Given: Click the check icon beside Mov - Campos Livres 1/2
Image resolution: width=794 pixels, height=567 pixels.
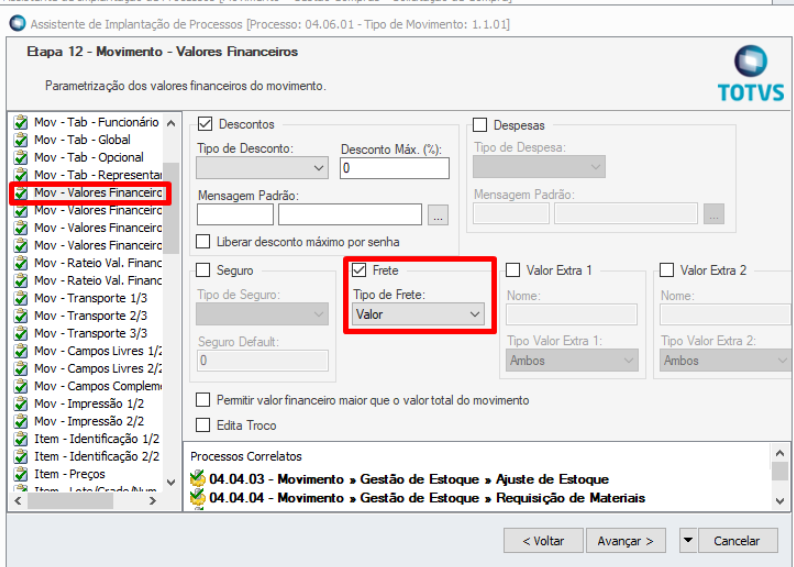Looking at the screenshot, I should point(21,351).
